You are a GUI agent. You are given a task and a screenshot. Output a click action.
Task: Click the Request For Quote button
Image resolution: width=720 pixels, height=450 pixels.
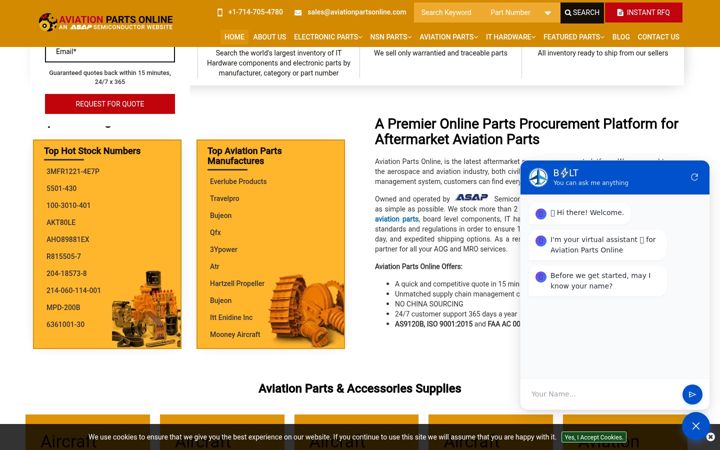click(x=110, y=104)
